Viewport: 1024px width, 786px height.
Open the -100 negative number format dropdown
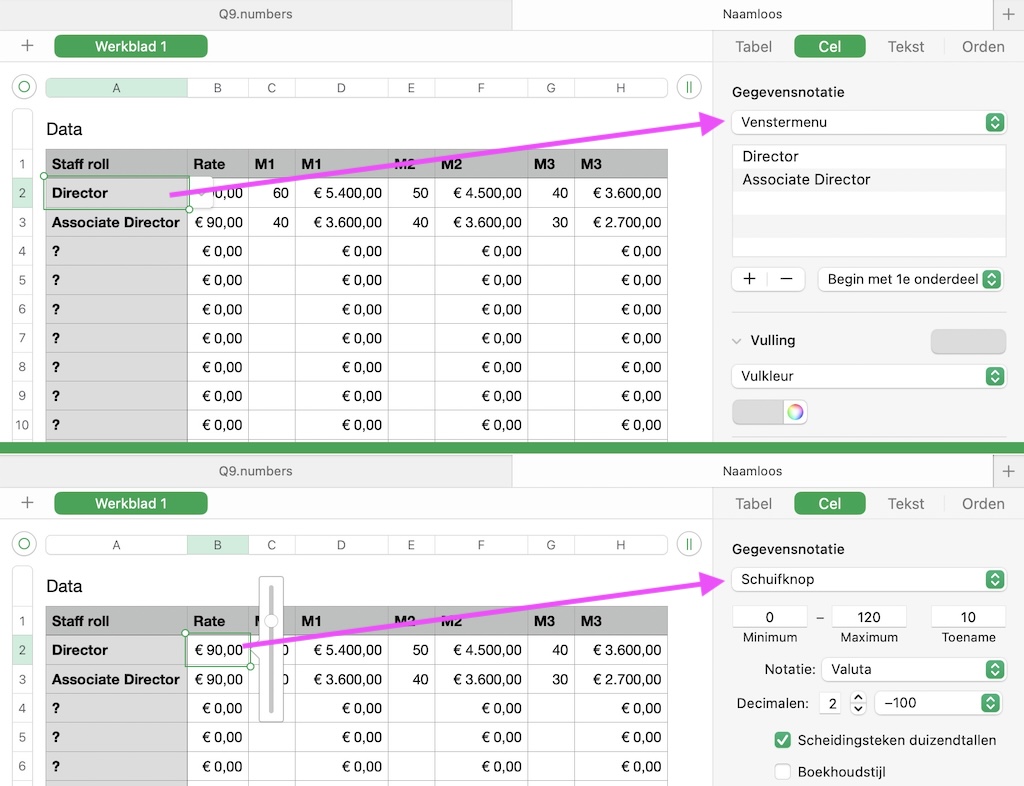(938, 703)
